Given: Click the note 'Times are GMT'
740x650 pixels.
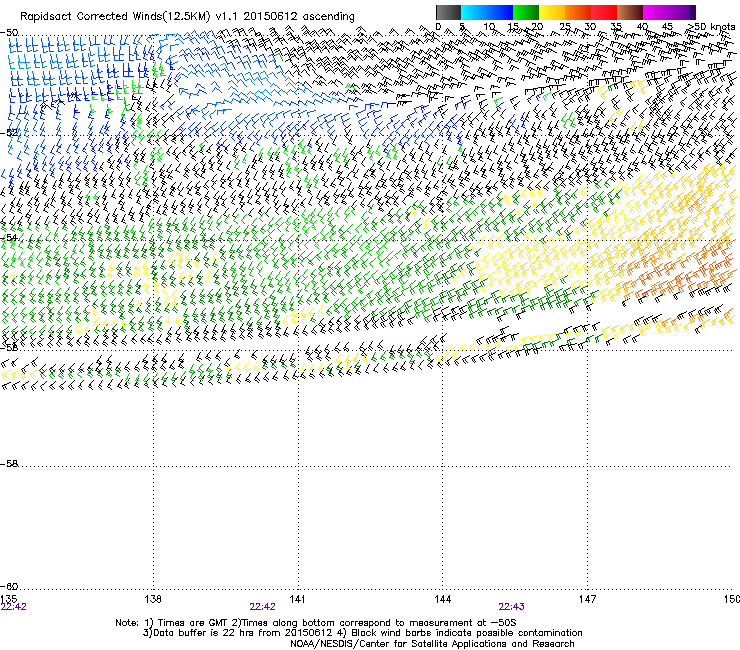Looking at the screenshot, I should point(193,623).
